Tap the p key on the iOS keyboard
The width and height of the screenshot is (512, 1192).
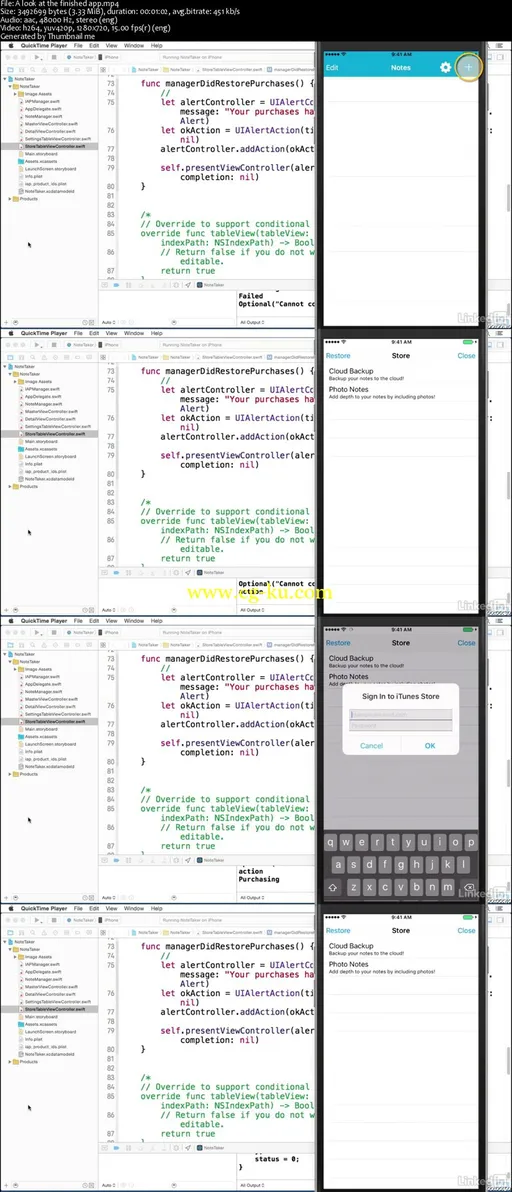tap(469, 842)
